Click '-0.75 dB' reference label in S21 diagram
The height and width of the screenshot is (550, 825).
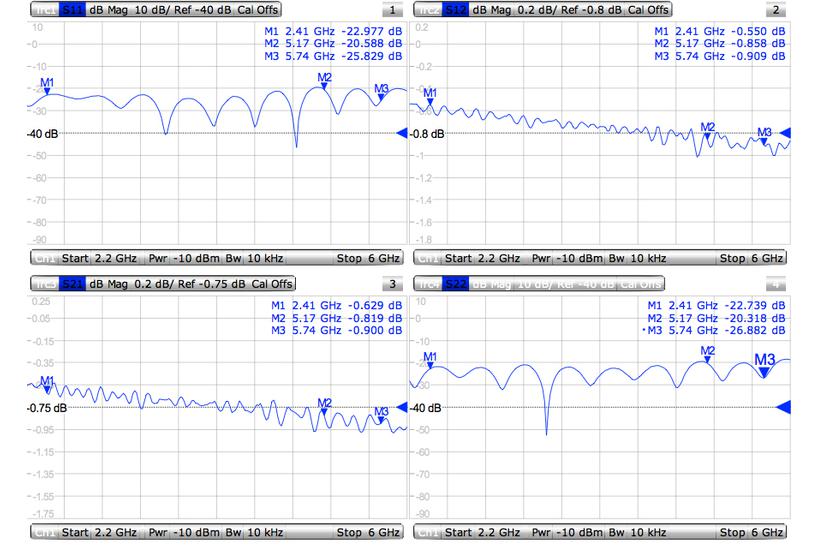[46, 408]
